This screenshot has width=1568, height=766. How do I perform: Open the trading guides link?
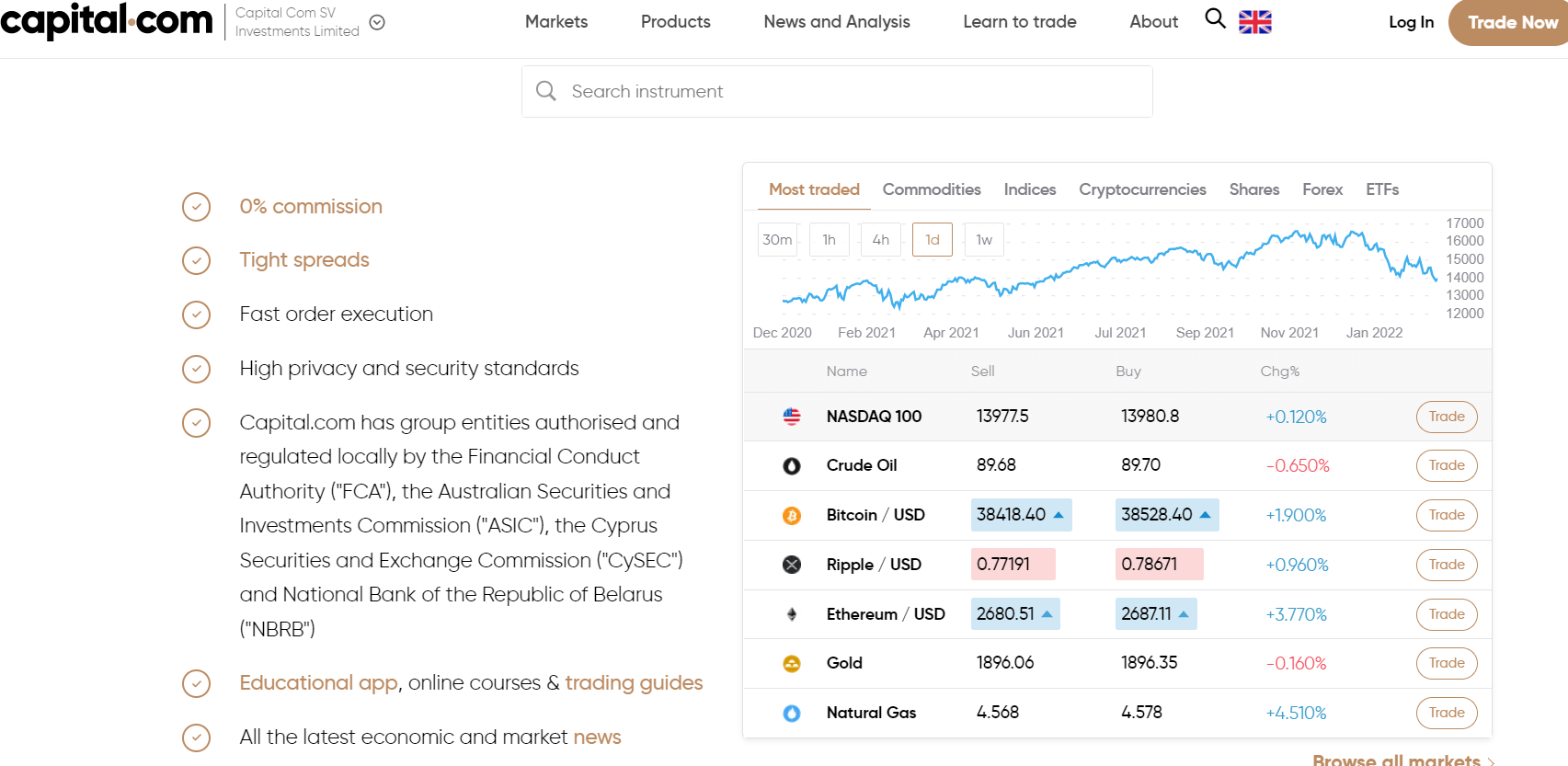click(634, 683)
